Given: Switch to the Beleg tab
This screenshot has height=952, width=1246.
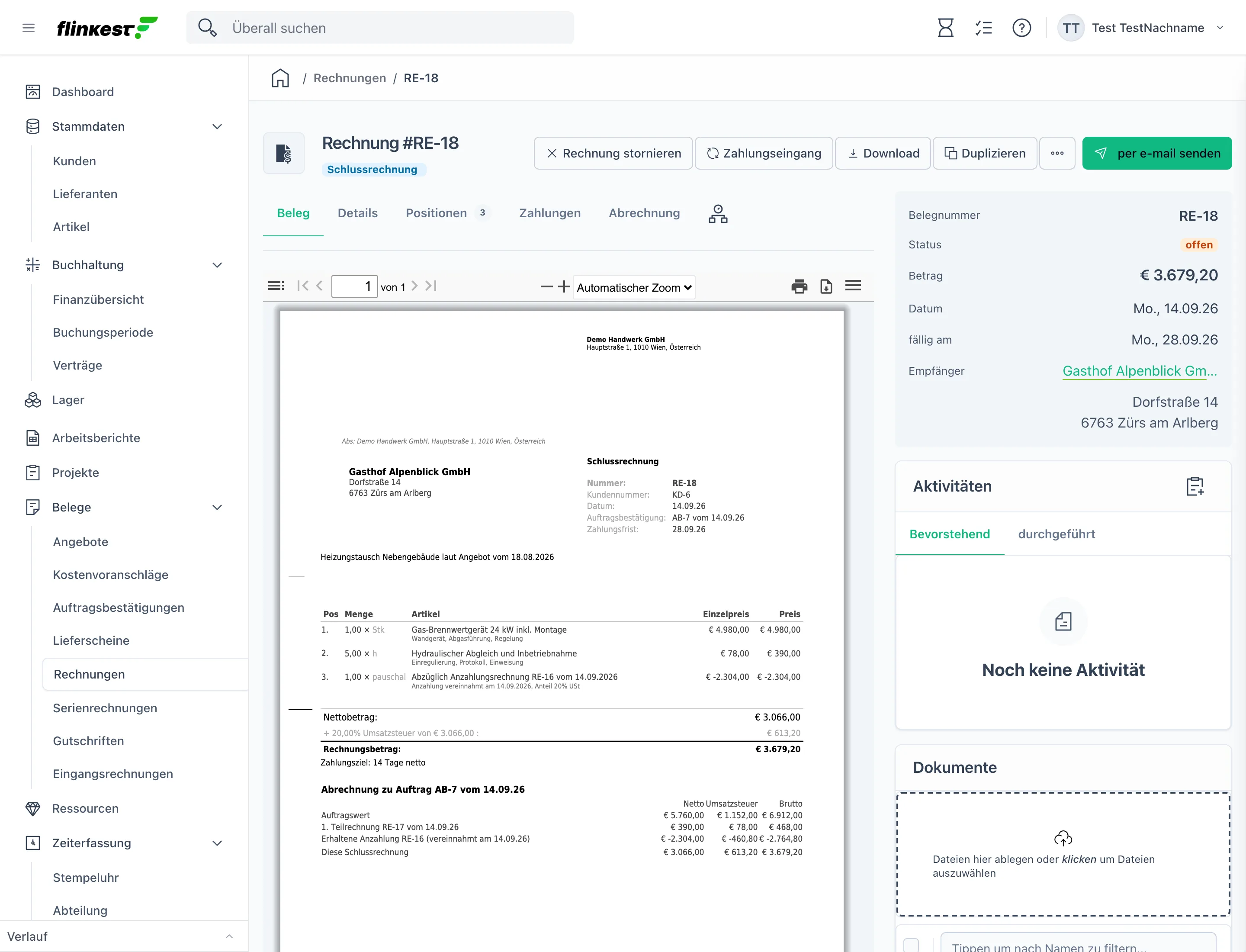Looking at the screenshot, I should [293, 213].
